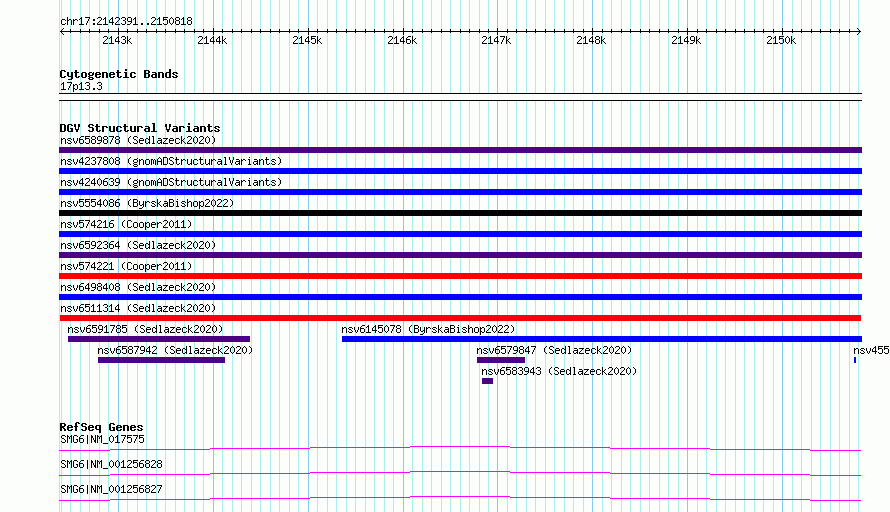Click the SMG6|NM_001256827 gene label
Image resolution: width=890 pixels, height=512 pixels.
pyautogui.click(x=111, y=489)
